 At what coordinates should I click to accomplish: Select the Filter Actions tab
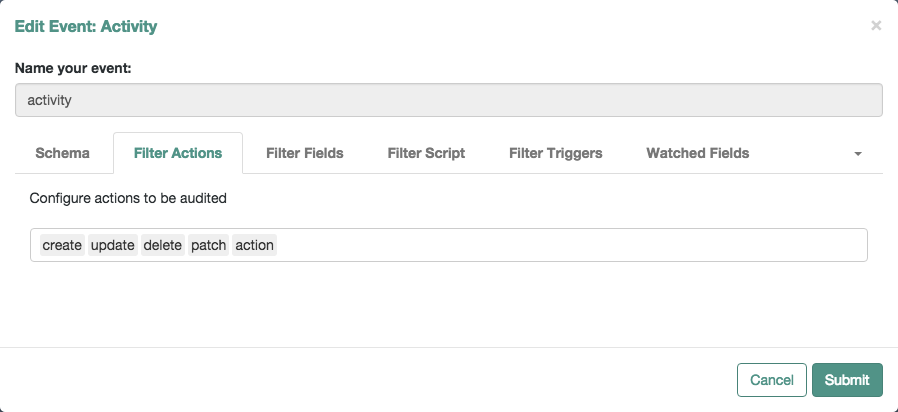[x=178, y=153]
